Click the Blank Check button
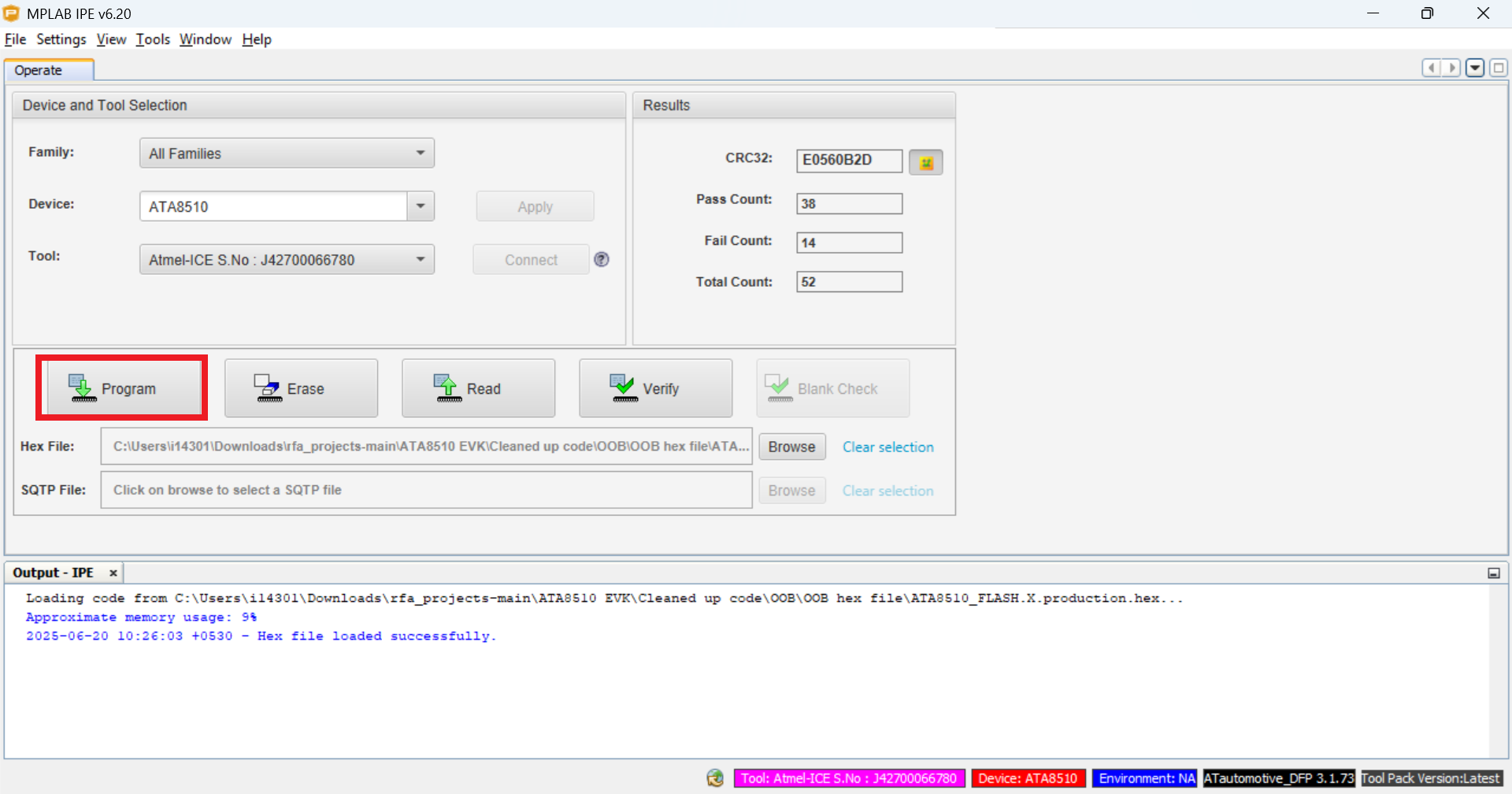Viewport: 1512px width, 794px height. [x=832, y=388]
